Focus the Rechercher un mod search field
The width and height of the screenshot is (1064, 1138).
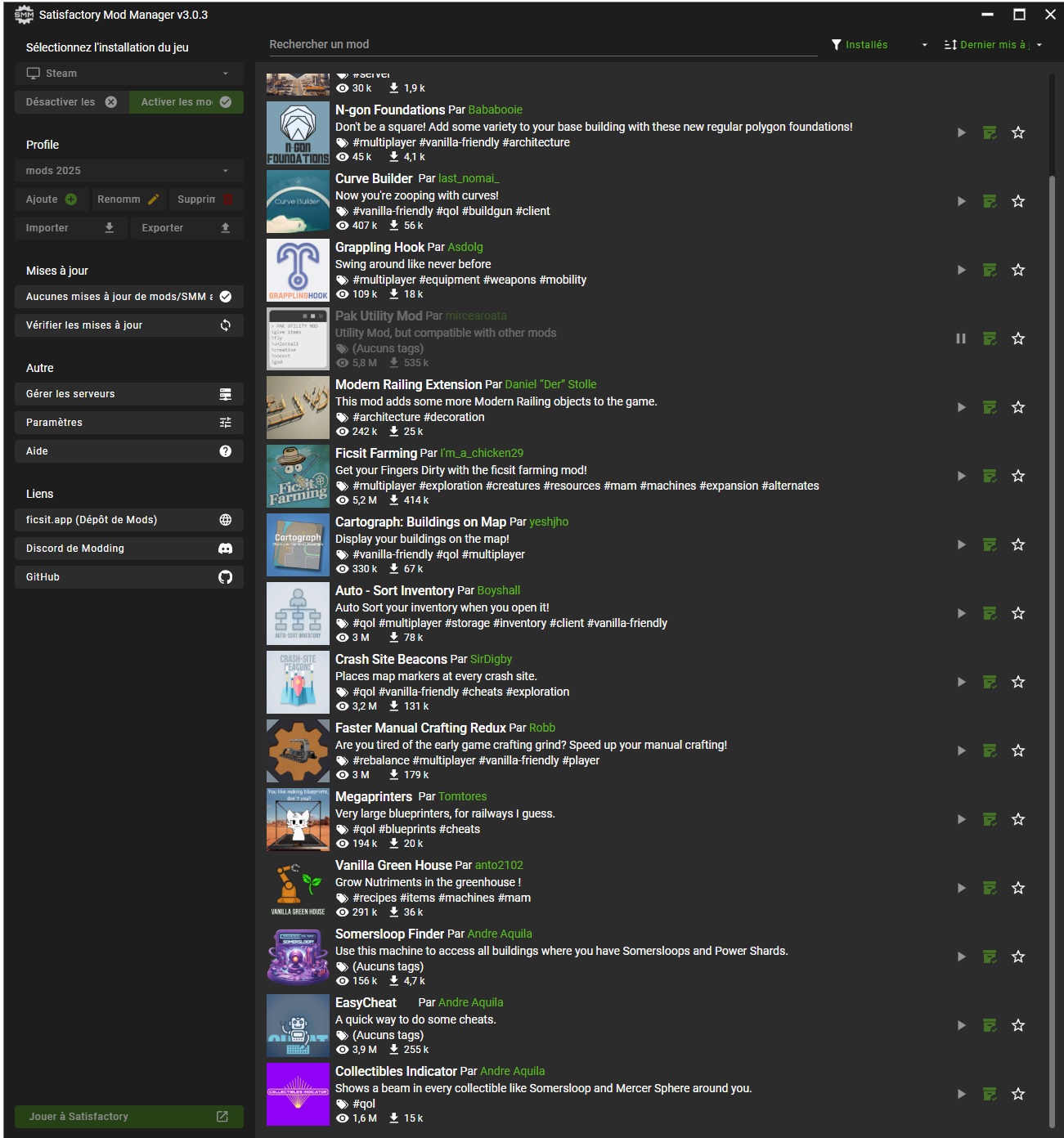pyautogui.click(x=543, y=44)
